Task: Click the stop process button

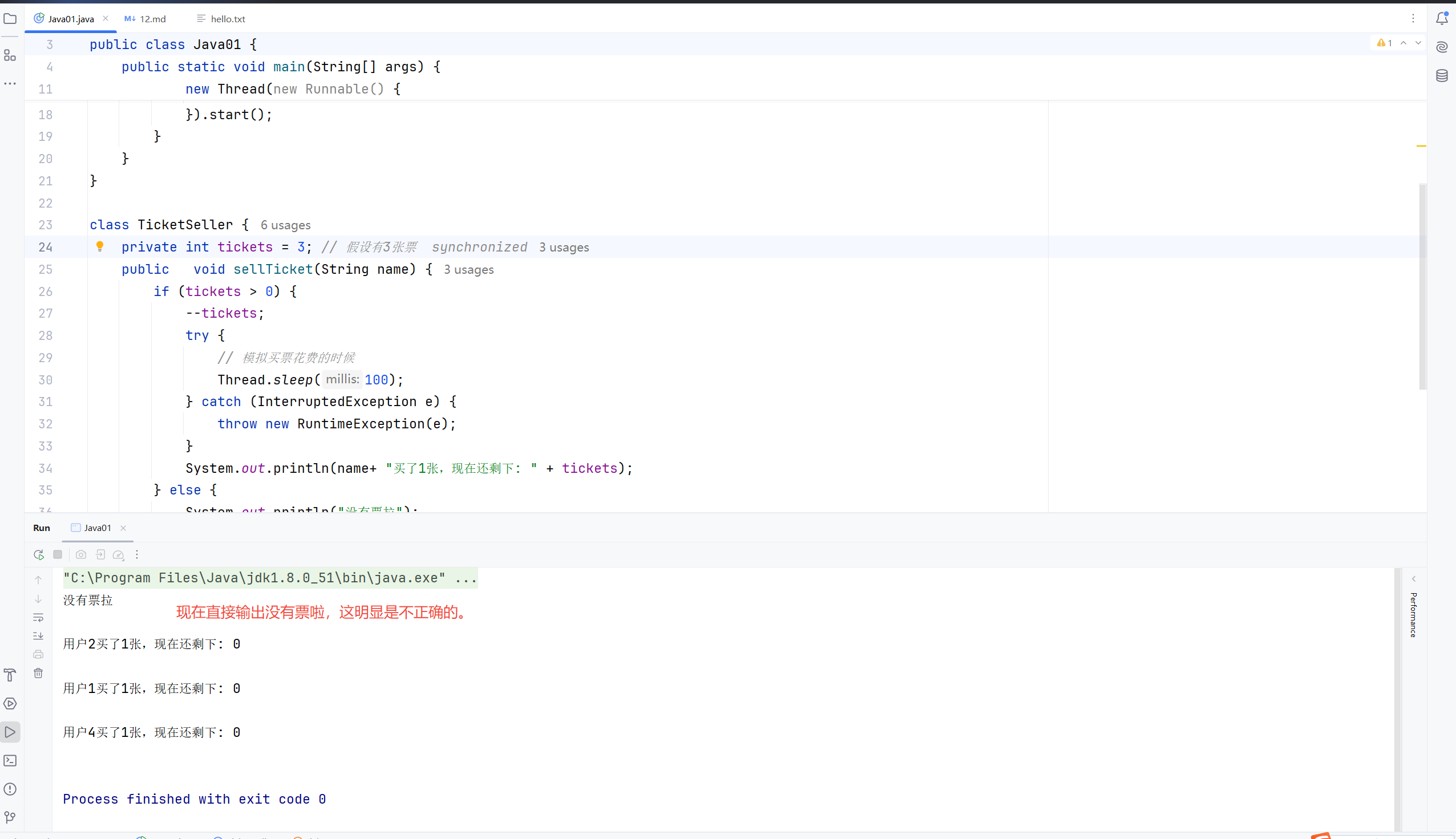Action: (x=58, y=554)
